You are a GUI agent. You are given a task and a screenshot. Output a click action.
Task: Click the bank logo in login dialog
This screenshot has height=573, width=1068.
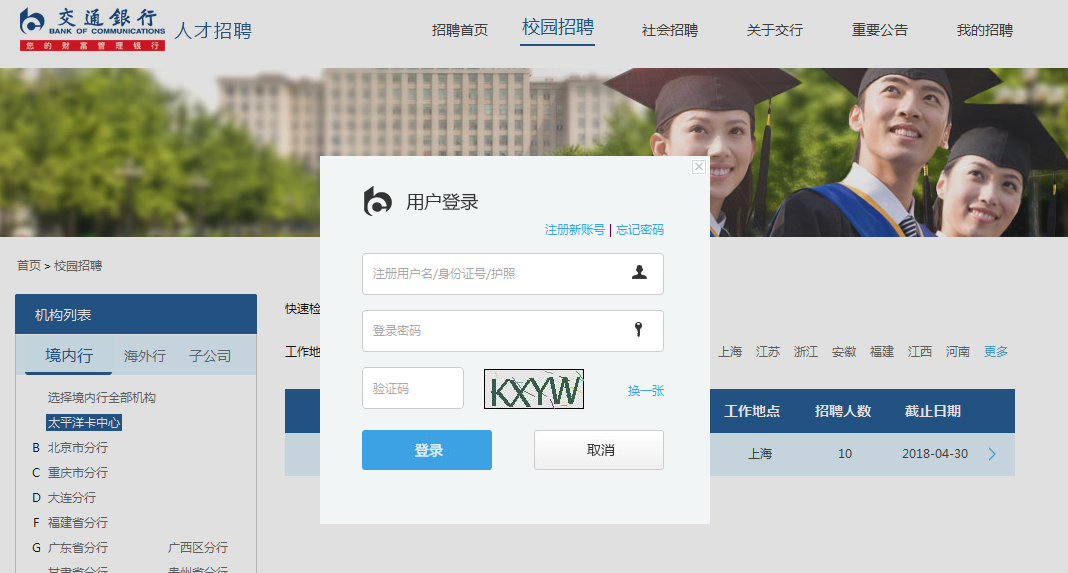378,201
